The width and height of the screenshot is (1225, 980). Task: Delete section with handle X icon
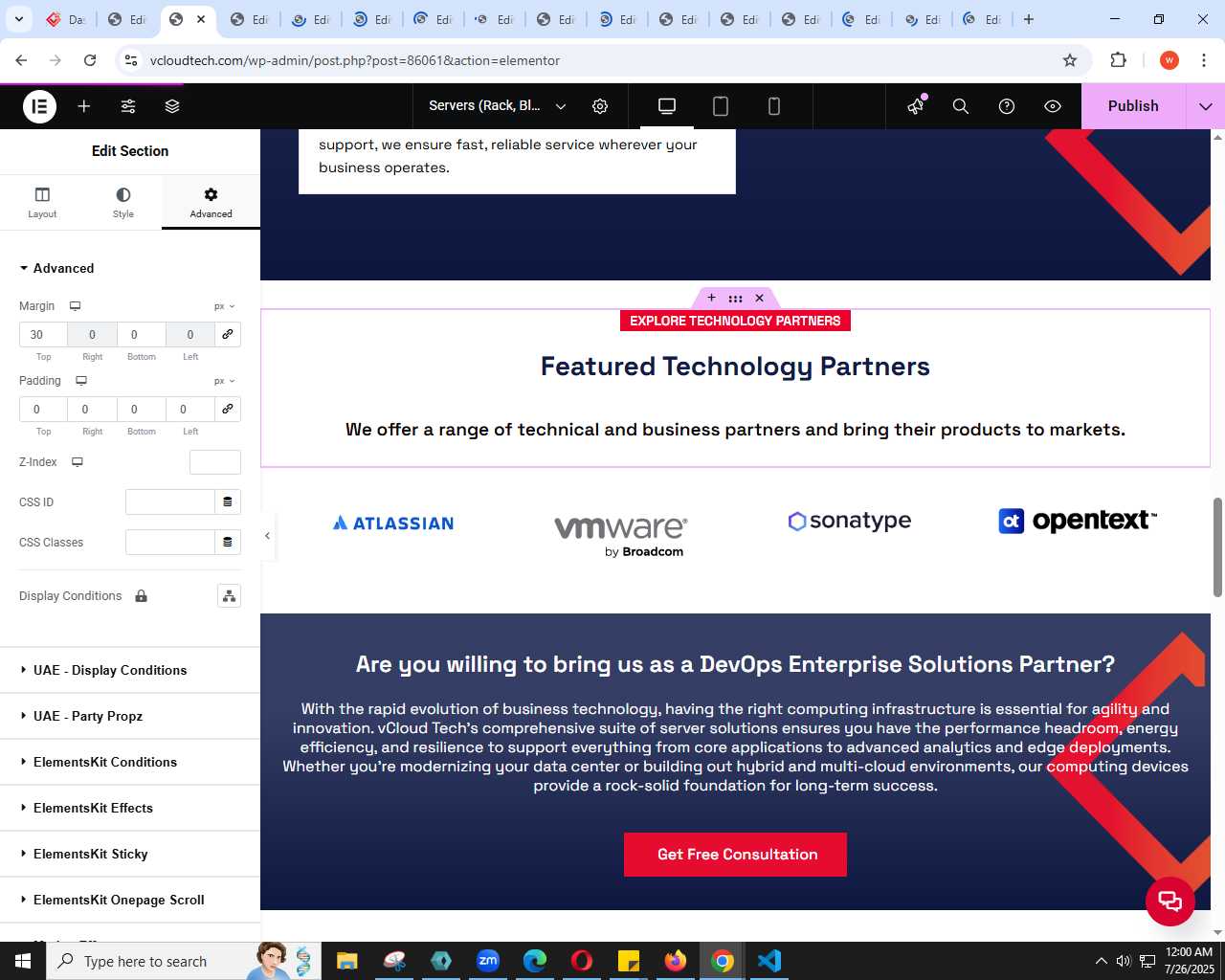[760, 298]
